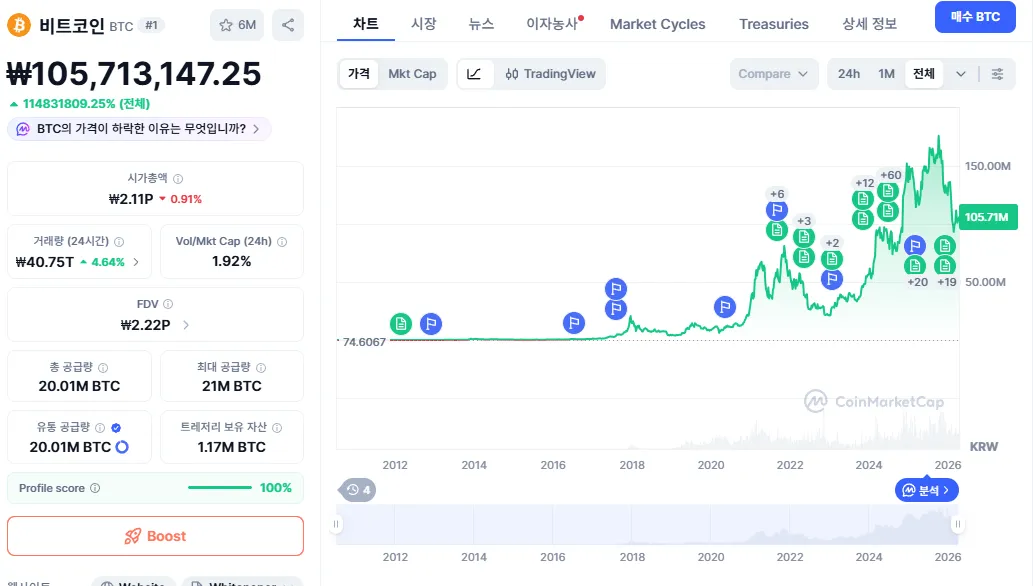Click the share icon button
1033x586 pixels.
[288, 25]
